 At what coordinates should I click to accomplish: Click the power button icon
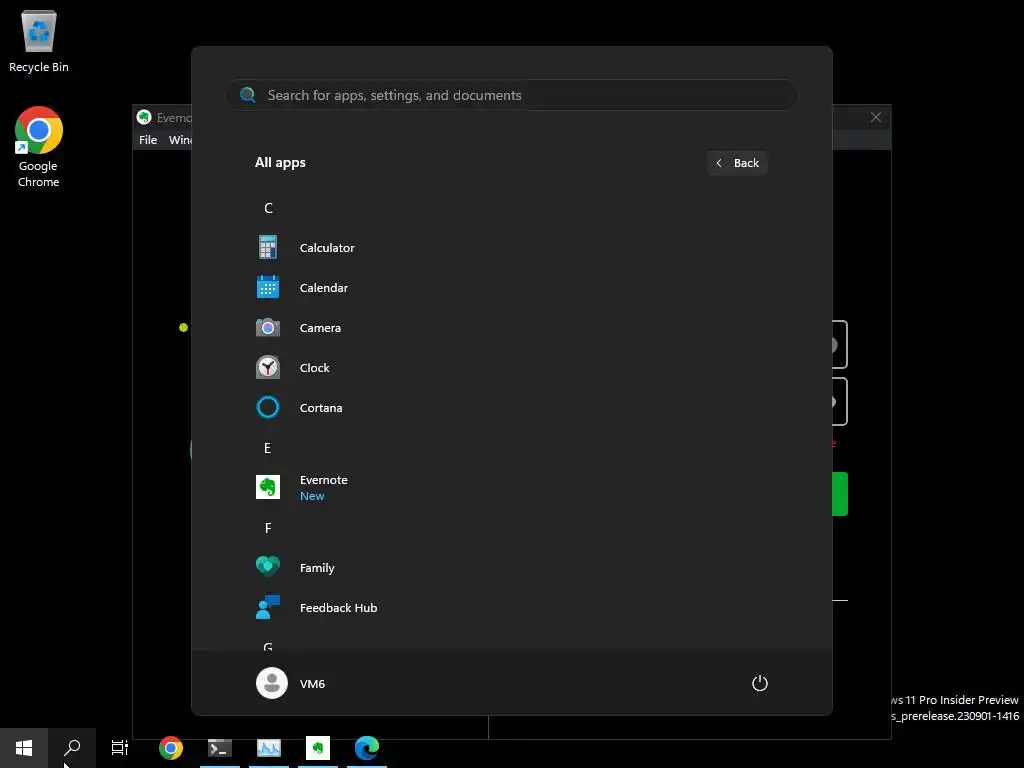coord(760,683)
